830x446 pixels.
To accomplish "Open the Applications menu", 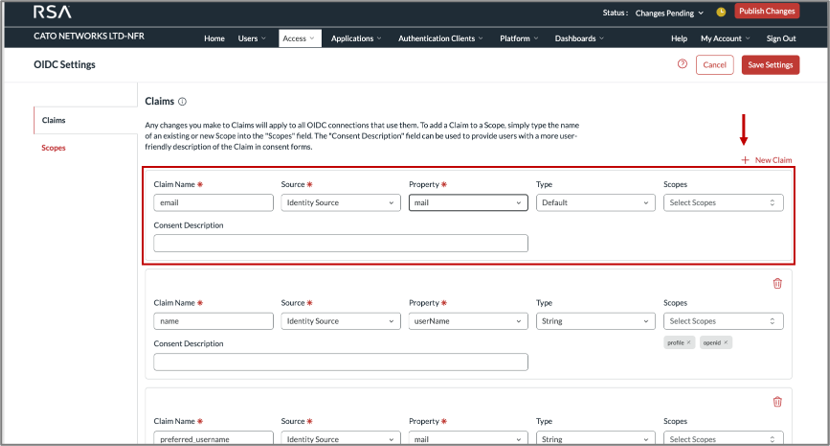I will click(x=356, y=39).
